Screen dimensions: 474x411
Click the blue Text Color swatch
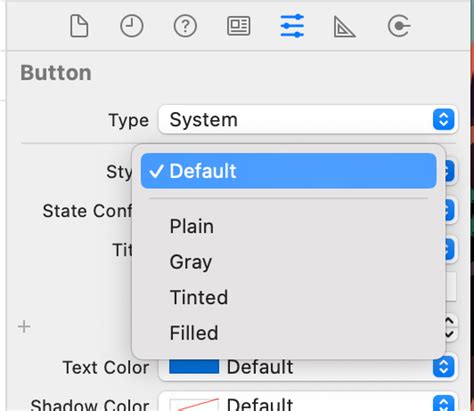(x=194, y=367)
